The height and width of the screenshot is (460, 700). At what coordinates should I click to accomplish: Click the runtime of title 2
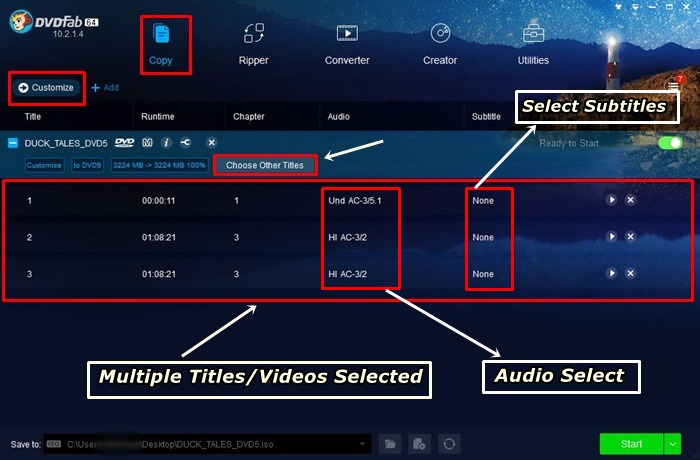tap(158, 237)
